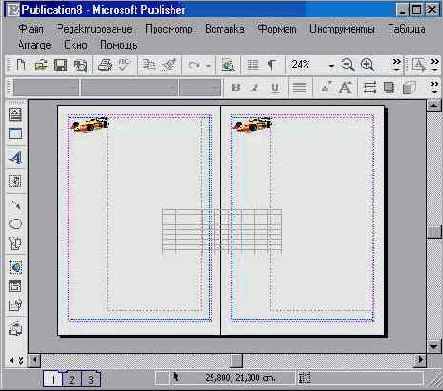Image resolution: width=443 pixels, height=391 pixels.
Task: Go to page 3 button
Action: pyautogui.click(x=91, y=379)
